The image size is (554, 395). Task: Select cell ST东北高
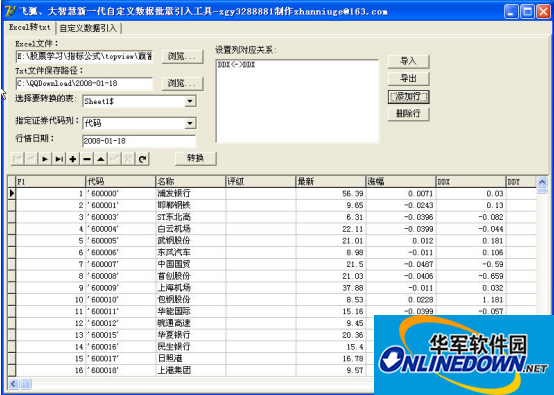point(190,217)
